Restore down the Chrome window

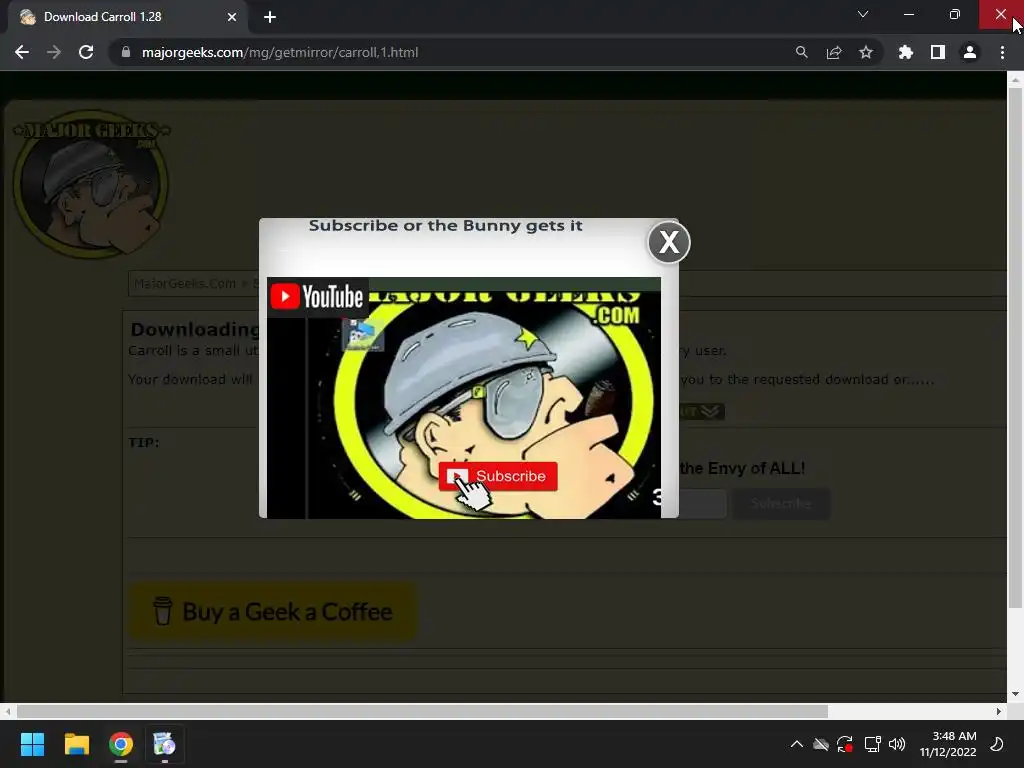pyautogui.click(x=954, y=14)
